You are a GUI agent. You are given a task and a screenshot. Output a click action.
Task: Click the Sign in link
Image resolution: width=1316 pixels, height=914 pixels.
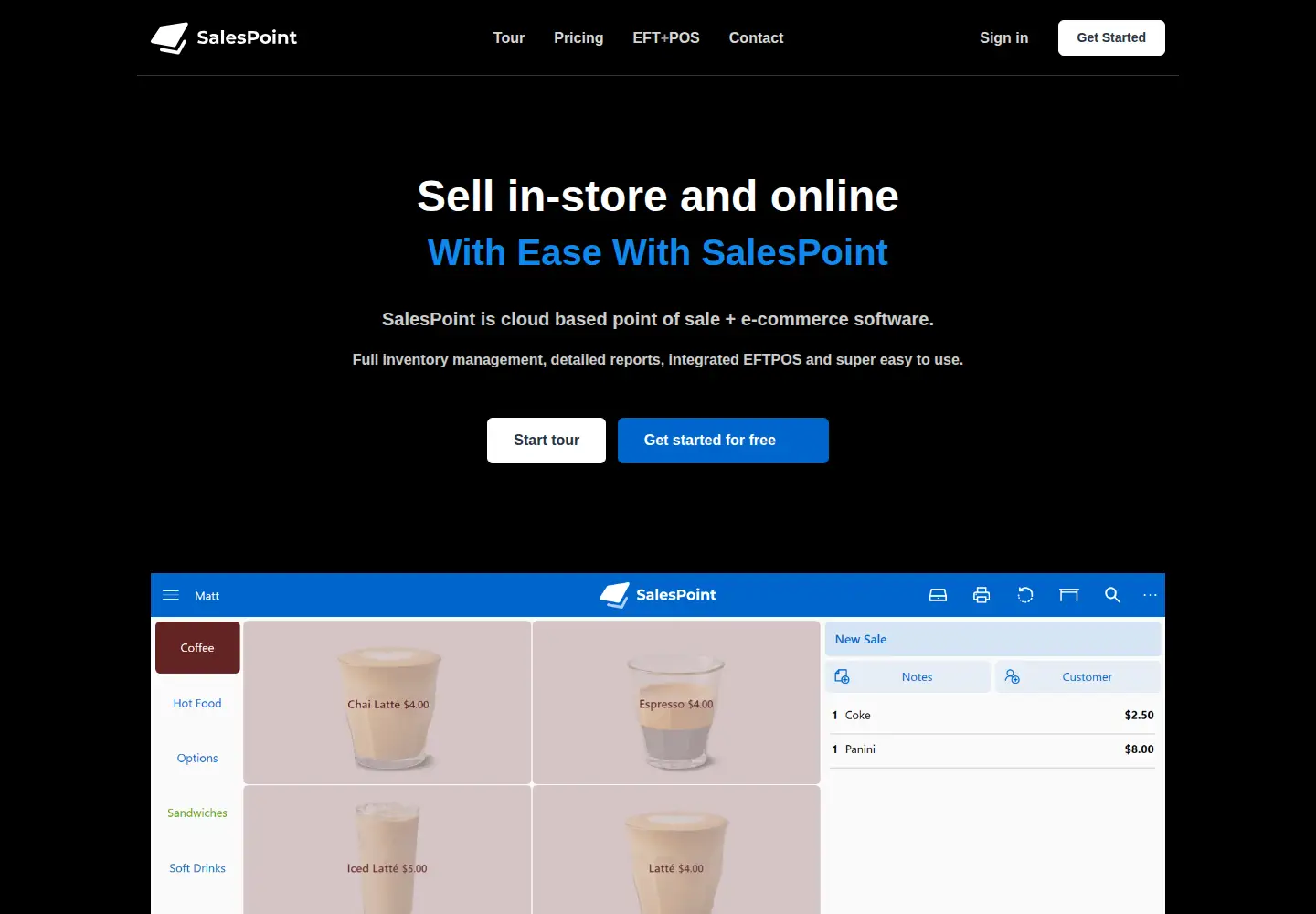coord(1003,37)
